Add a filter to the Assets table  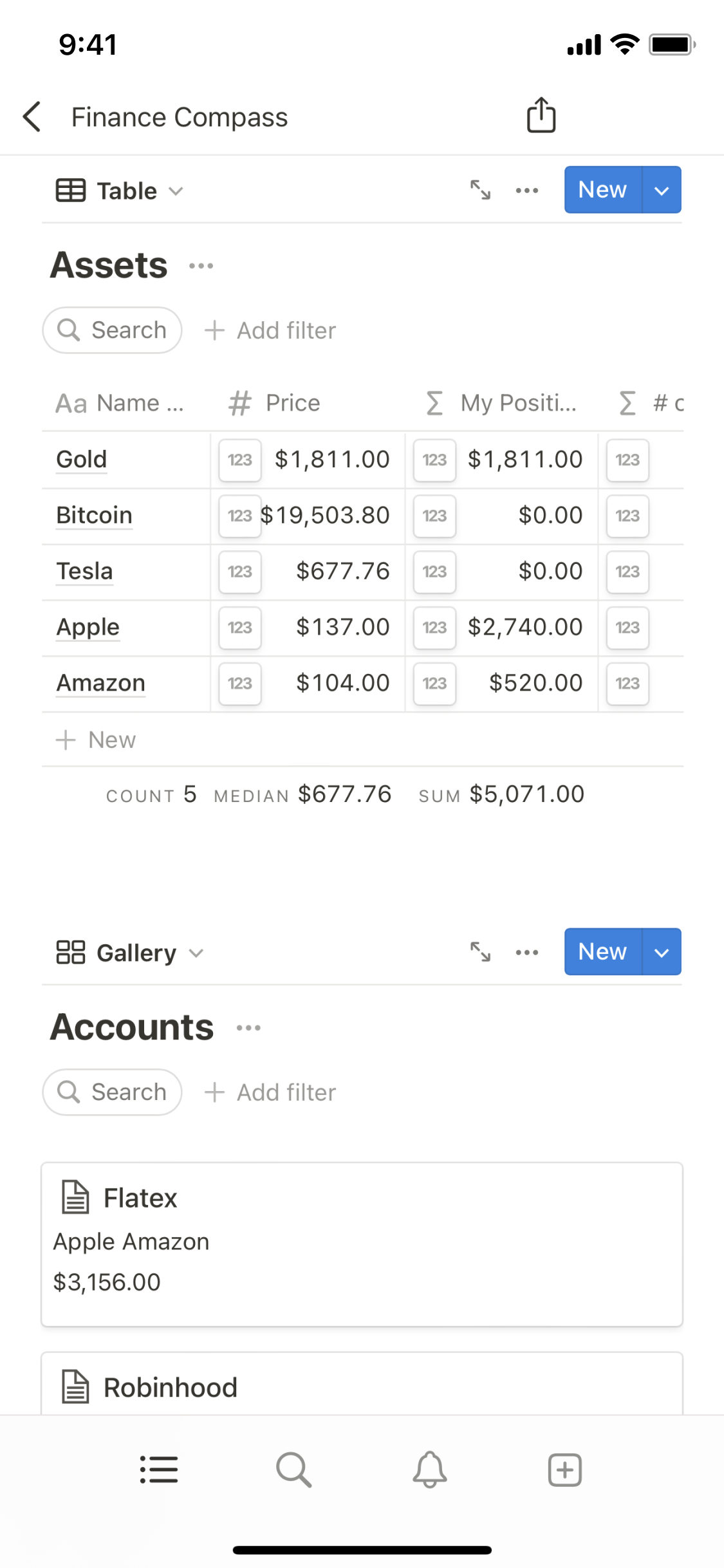pyautogui.click(x=270, y=331)
